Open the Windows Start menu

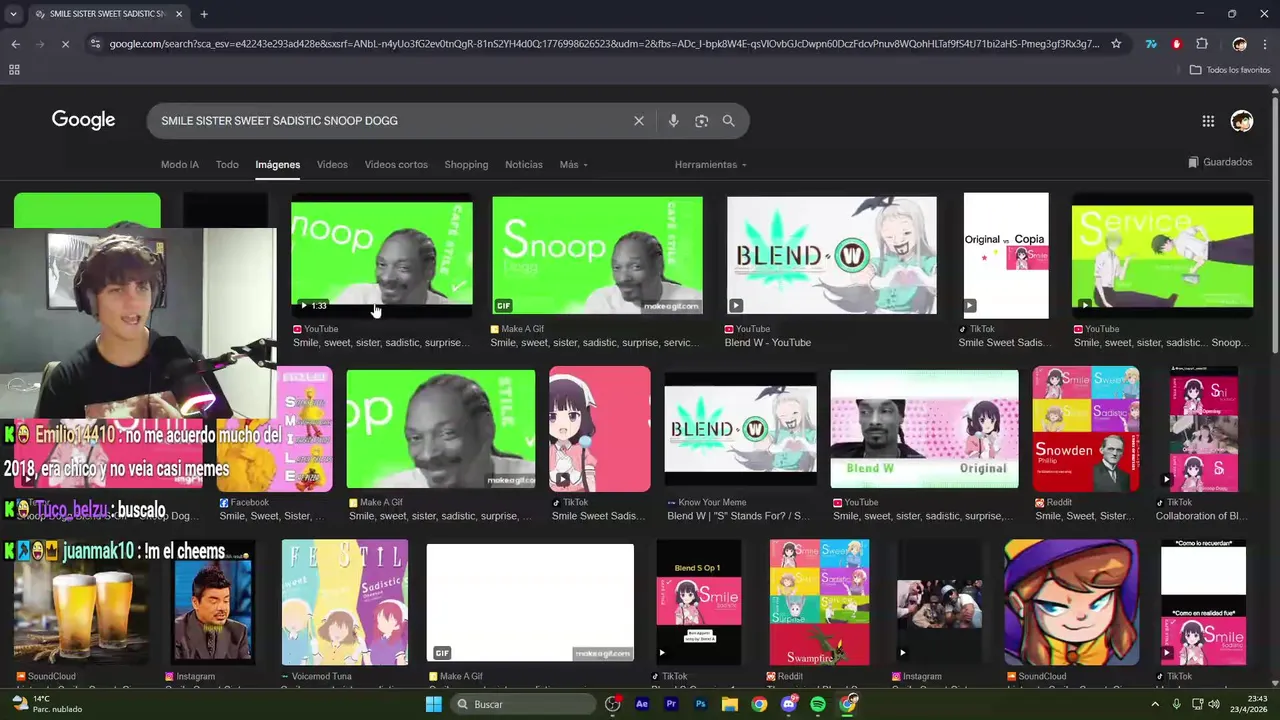tap(433, 704)
